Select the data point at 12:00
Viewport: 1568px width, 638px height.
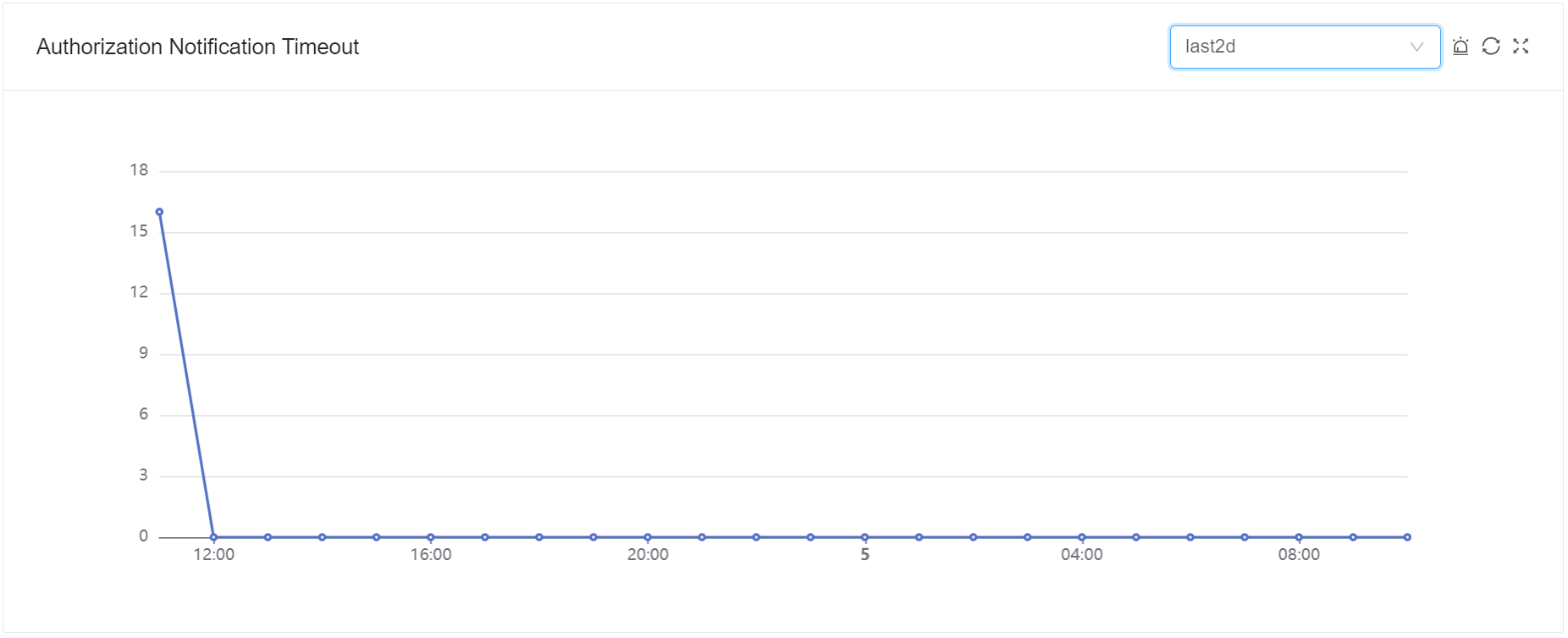pos(213,537)
